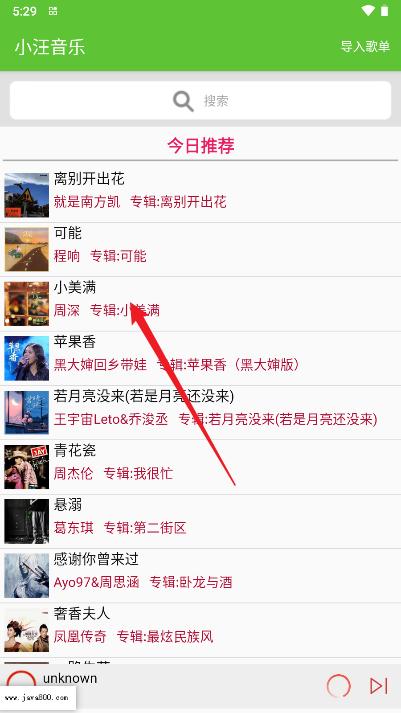Screen dimensions: 401x713
Task: Tap 周杰伦 专辑:我很忙 artist line
Action: coord(113,474)
